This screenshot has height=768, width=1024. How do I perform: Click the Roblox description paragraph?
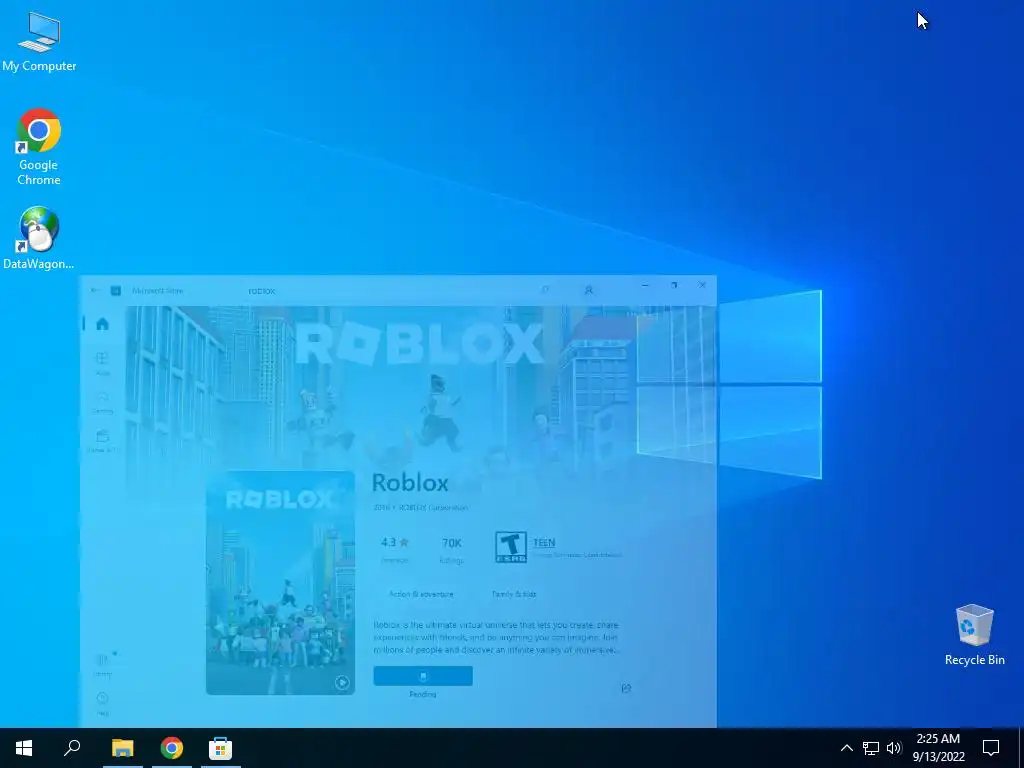(496, 637)
